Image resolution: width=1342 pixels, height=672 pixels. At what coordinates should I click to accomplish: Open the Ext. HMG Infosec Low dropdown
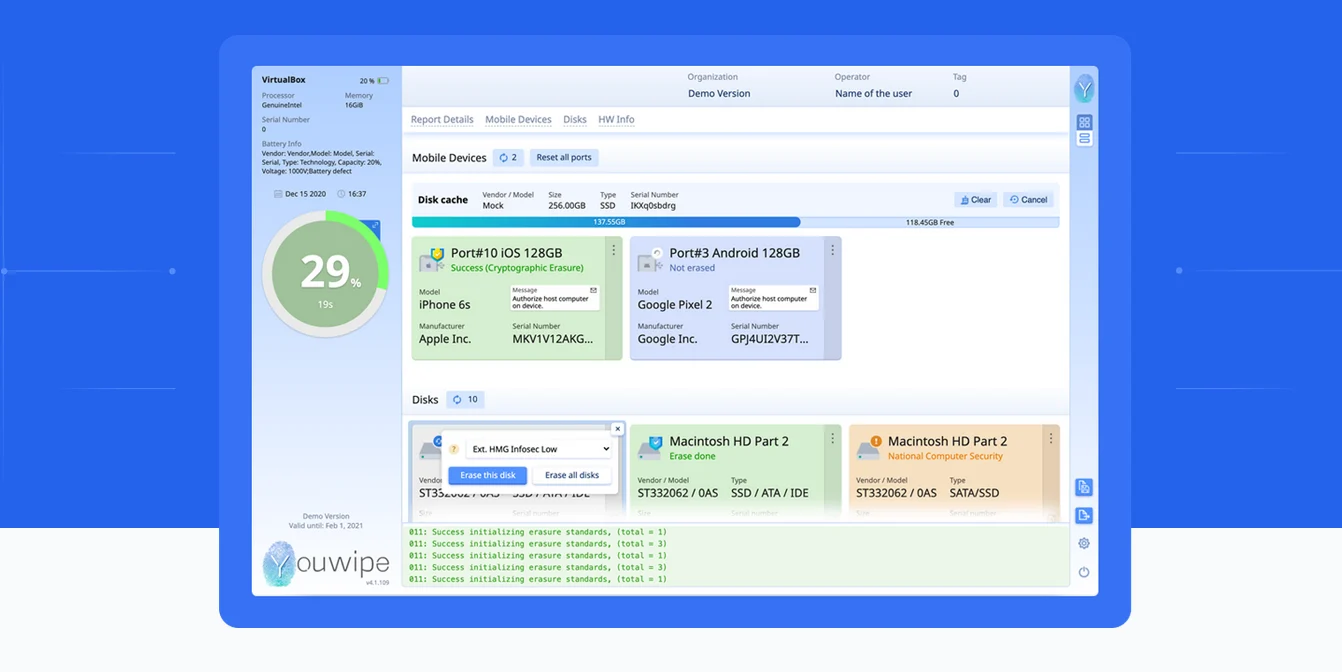[540, 450]
